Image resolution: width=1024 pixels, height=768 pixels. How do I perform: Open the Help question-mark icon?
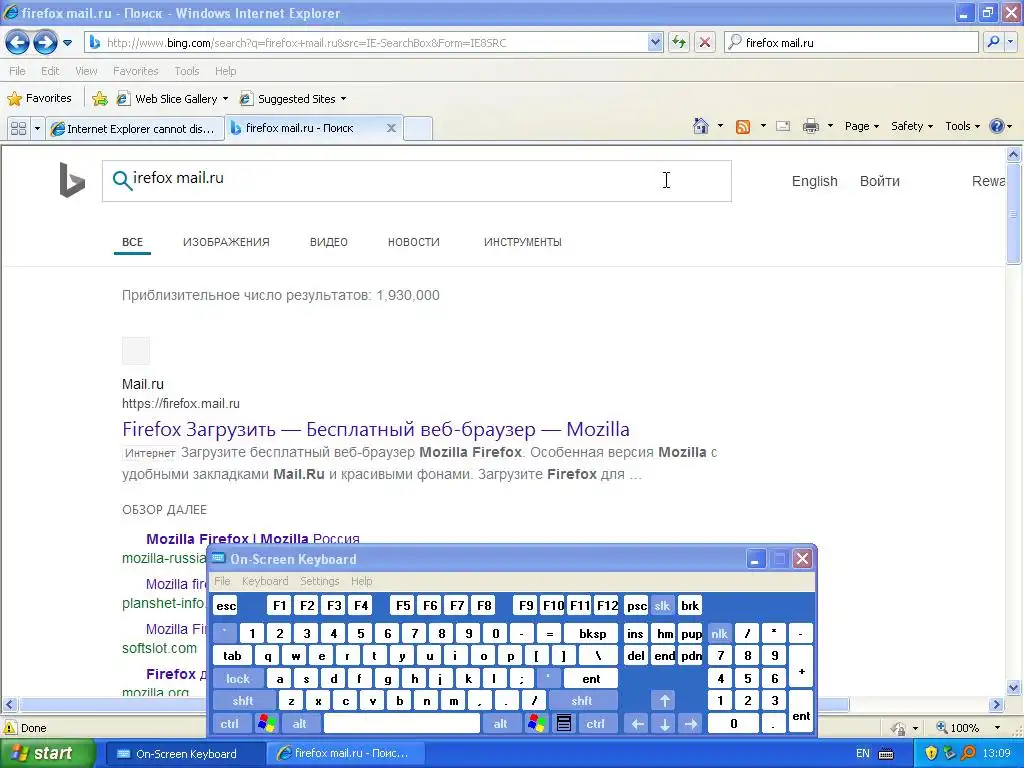[x=997, y=126]
